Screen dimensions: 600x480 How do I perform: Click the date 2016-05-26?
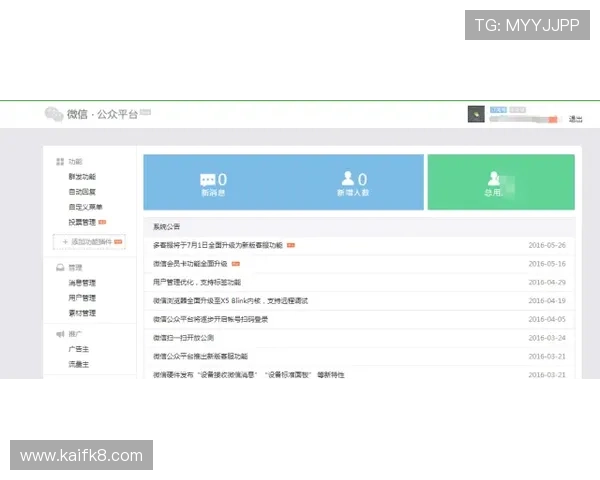547,245
